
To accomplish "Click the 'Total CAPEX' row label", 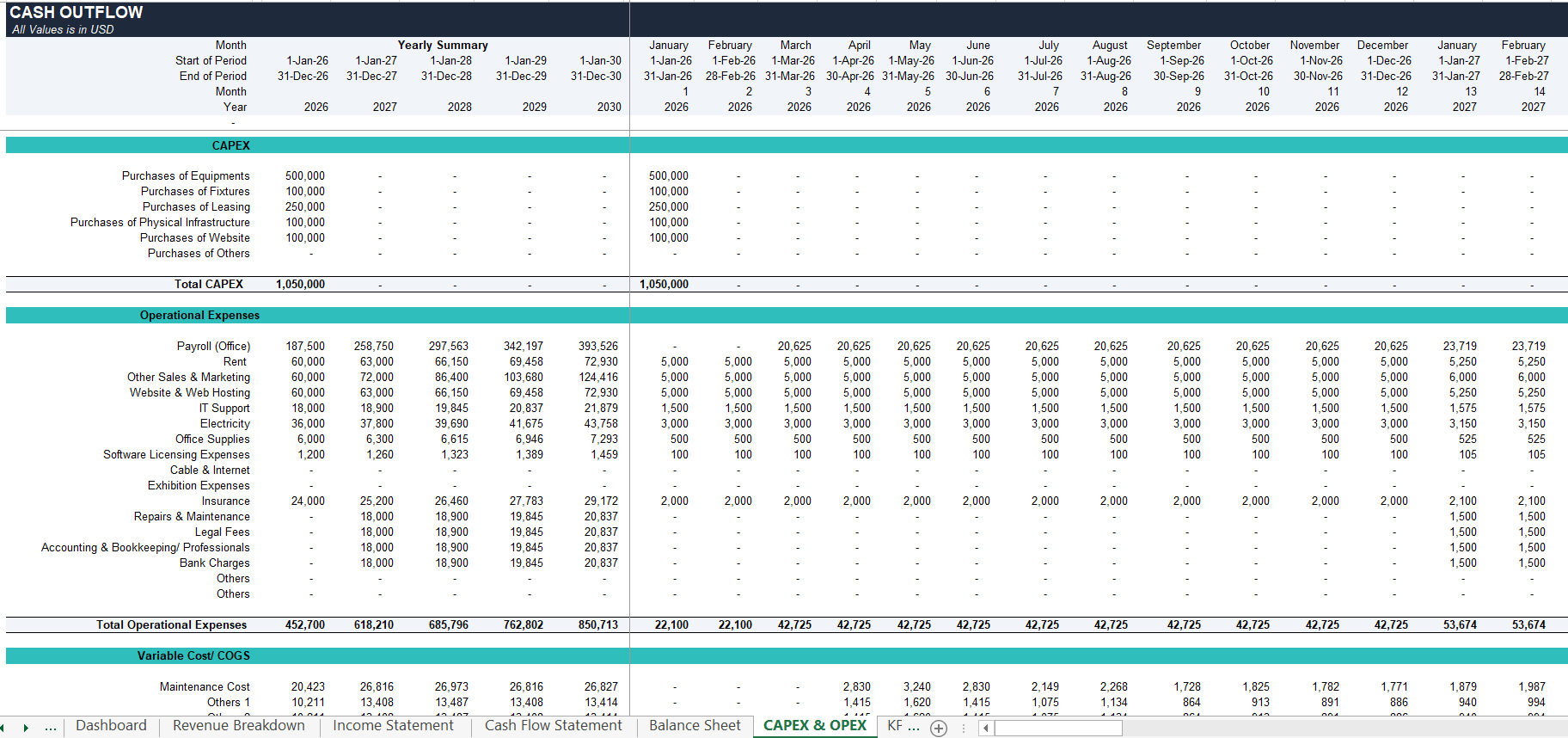I will click(x=209, y=284).
